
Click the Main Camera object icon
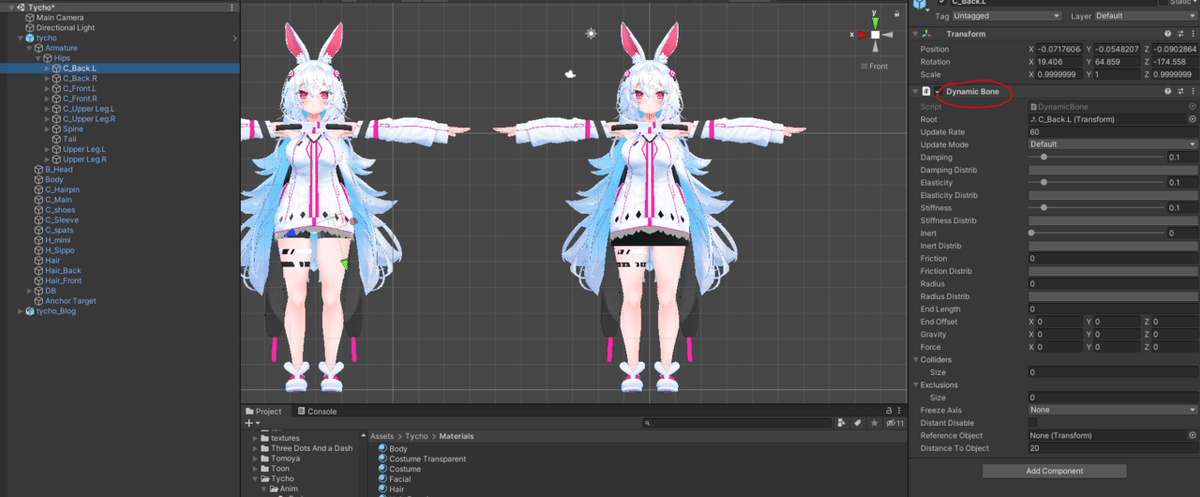click(x=29, y=18)
